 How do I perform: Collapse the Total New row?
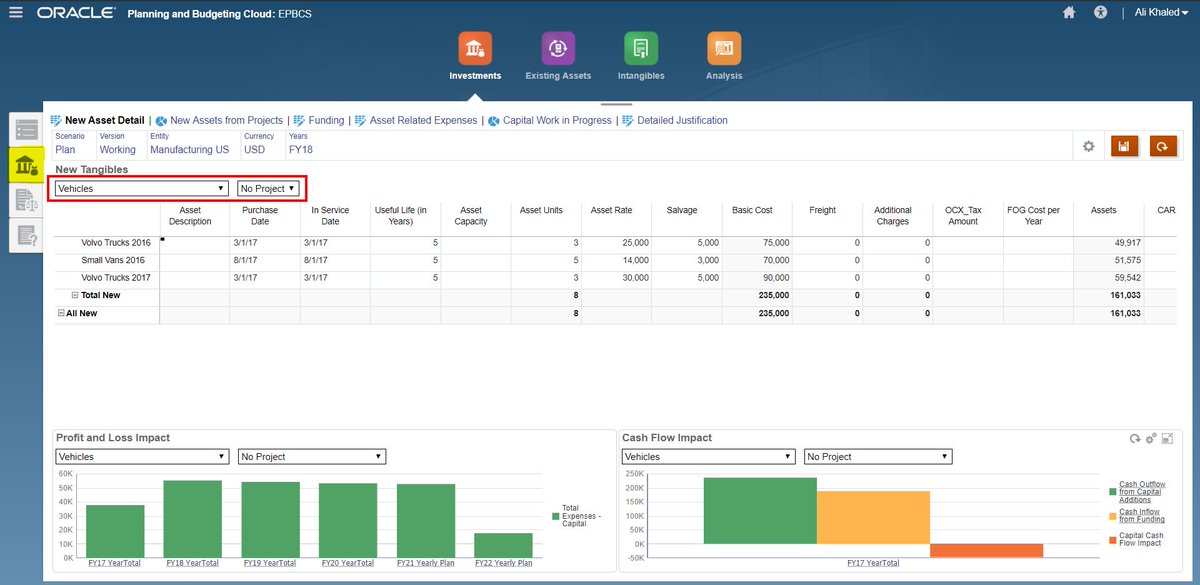75,296
